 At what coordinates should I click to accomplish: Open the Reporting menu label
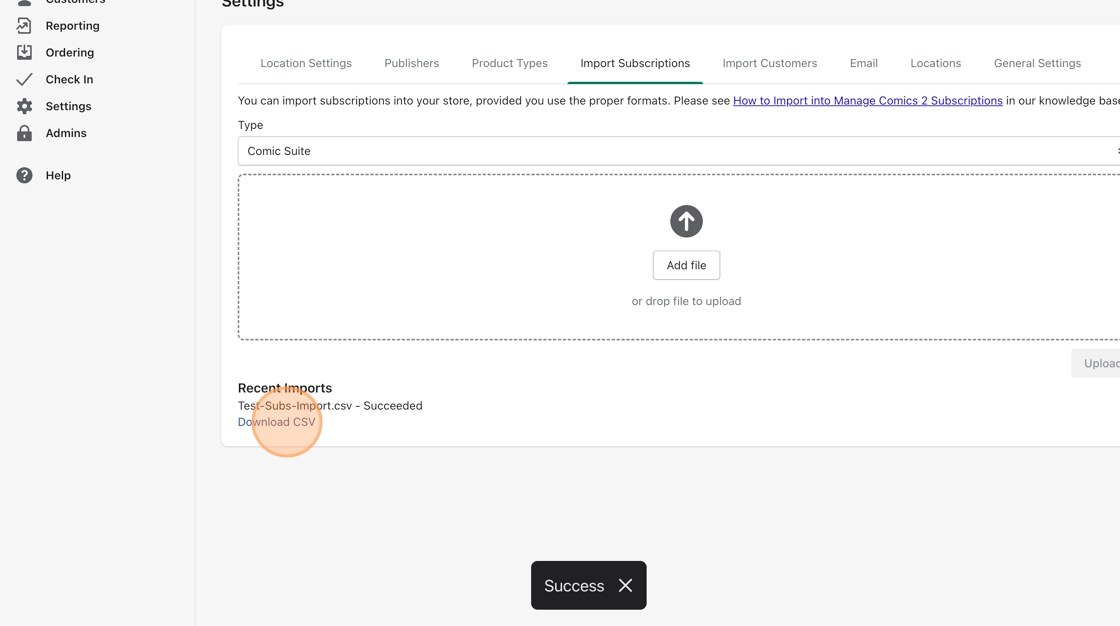coord(73,26)
